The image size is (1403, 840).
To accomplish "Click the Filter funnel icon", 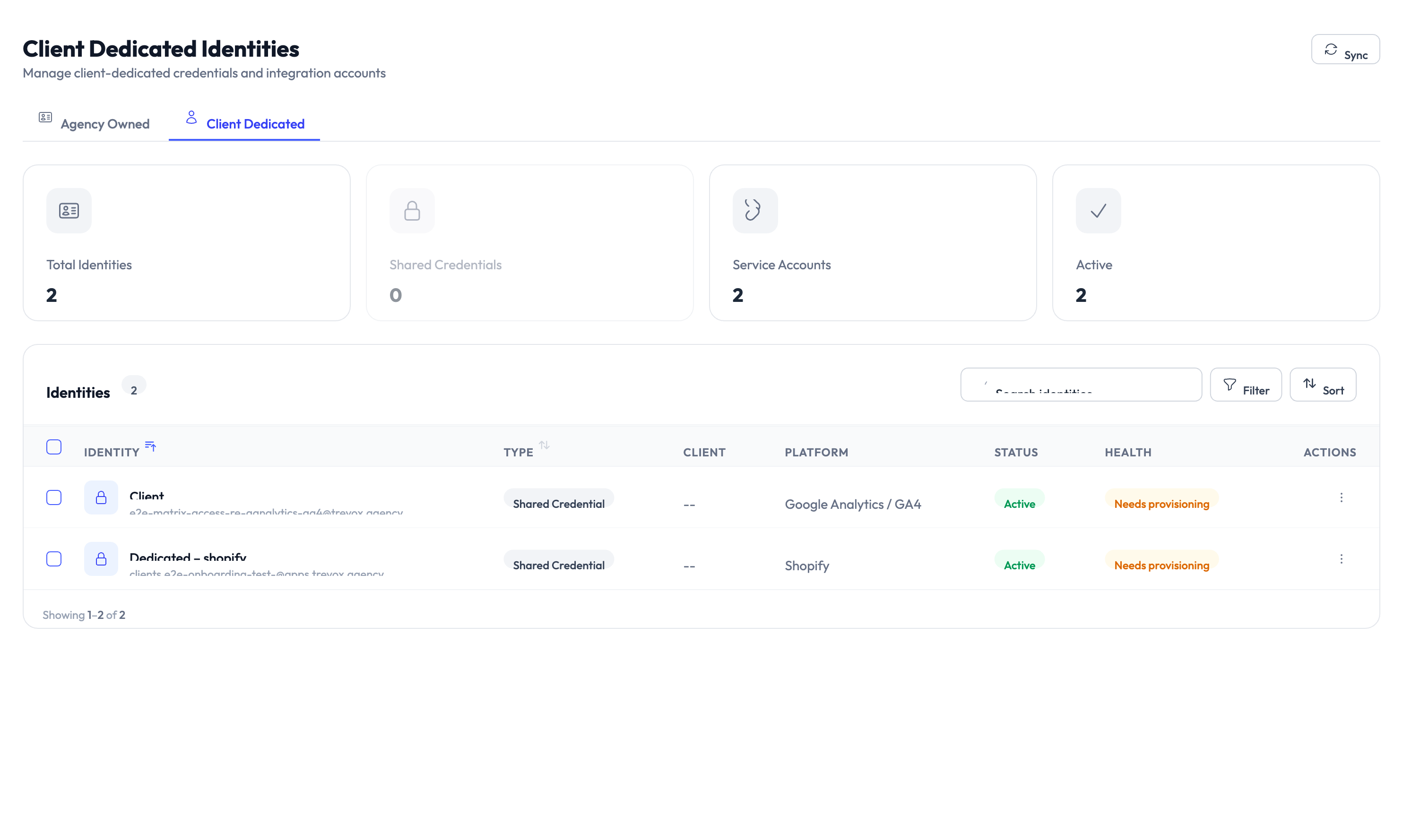I will point(1229,385).
